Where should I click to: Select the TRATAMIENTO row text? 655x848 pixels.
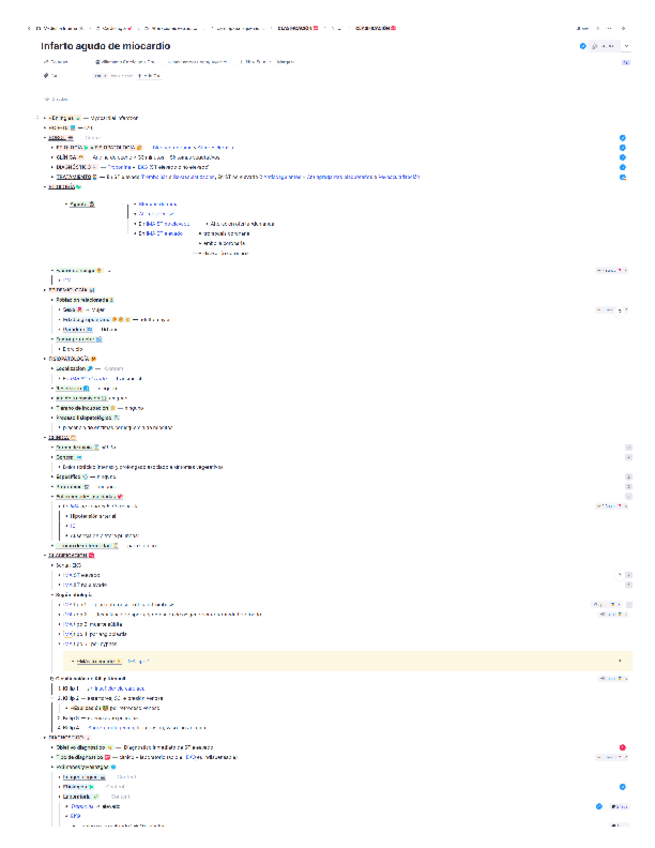click(238, 177)
